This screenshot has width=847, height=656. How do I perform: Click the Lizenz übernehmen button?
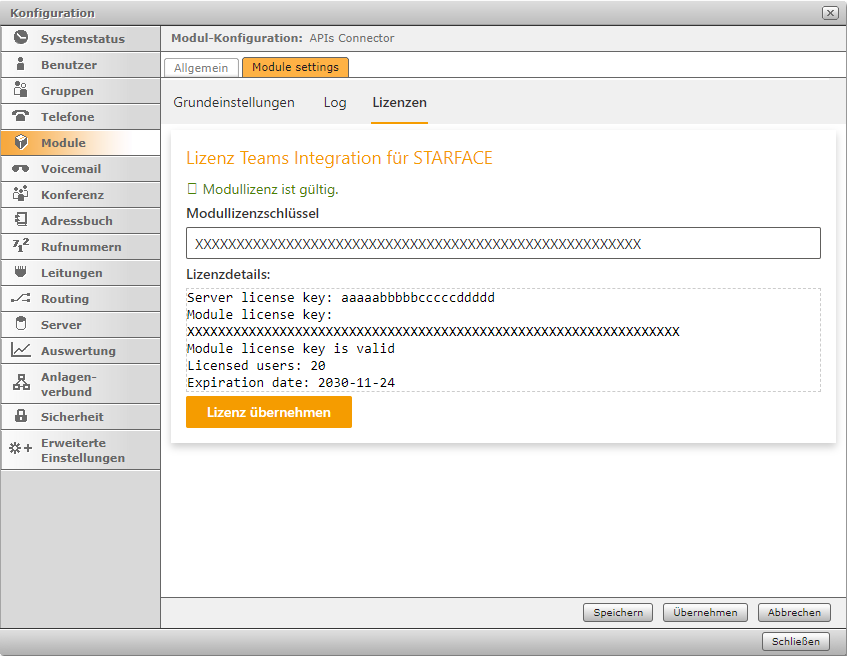(x=268, y=412)
